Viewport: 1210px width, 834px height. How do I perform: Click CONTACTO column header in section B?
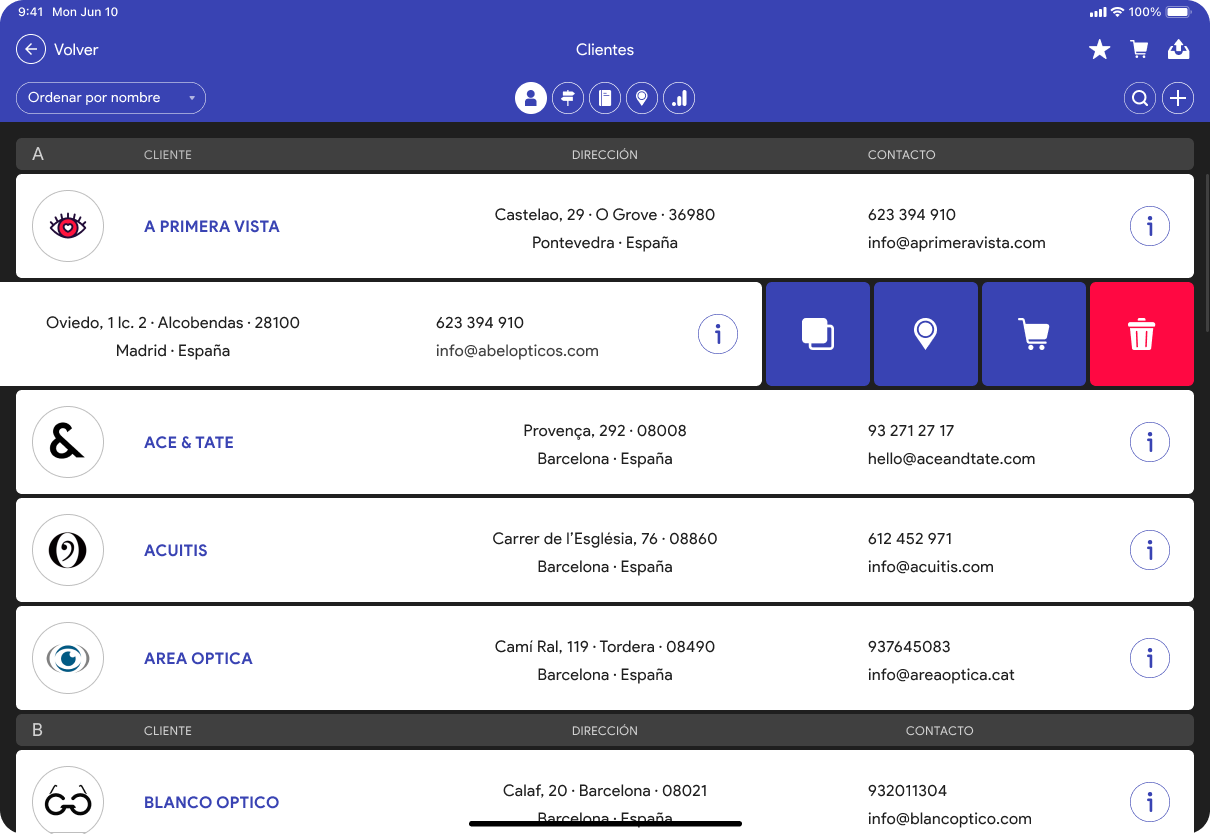click(940, 731)
